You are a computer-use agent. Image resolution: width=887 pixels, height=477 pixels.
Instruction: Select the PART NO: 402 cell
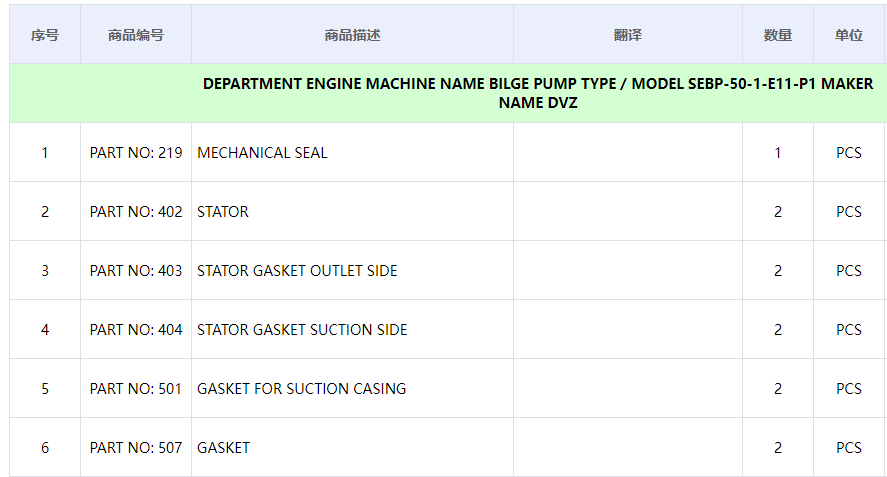[136, 212]
